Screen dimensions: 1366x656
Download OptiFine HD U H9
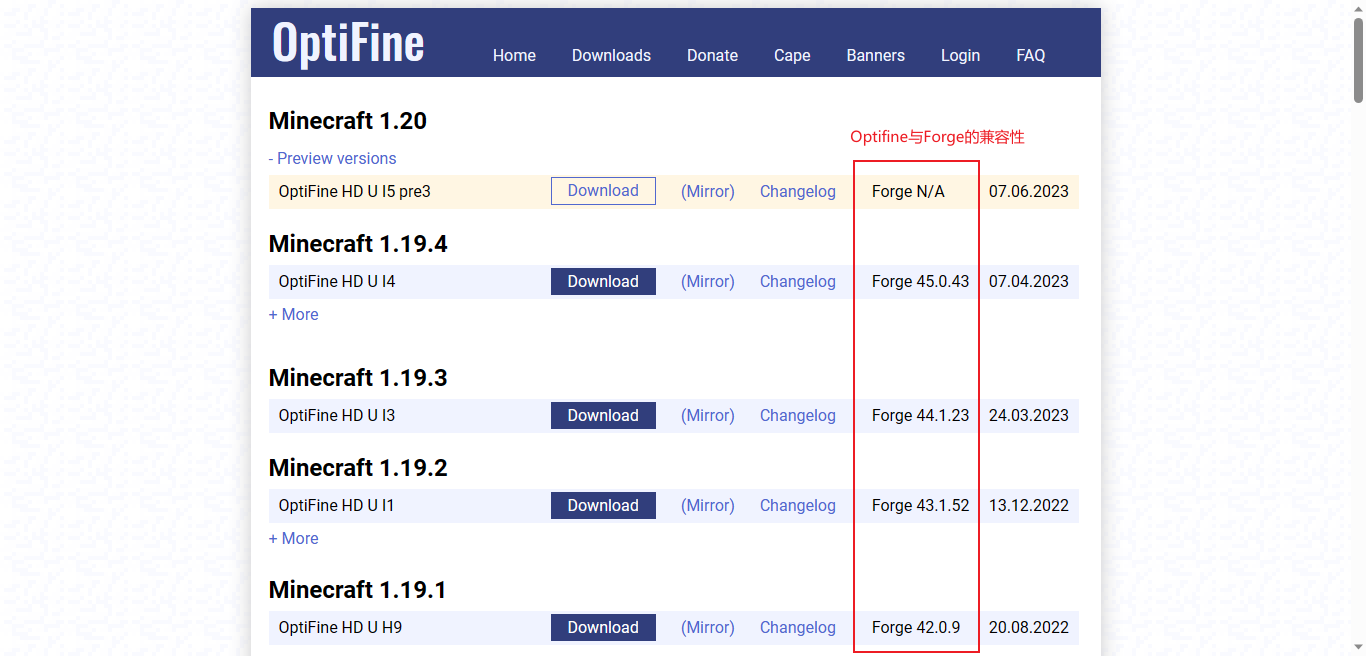603,627
